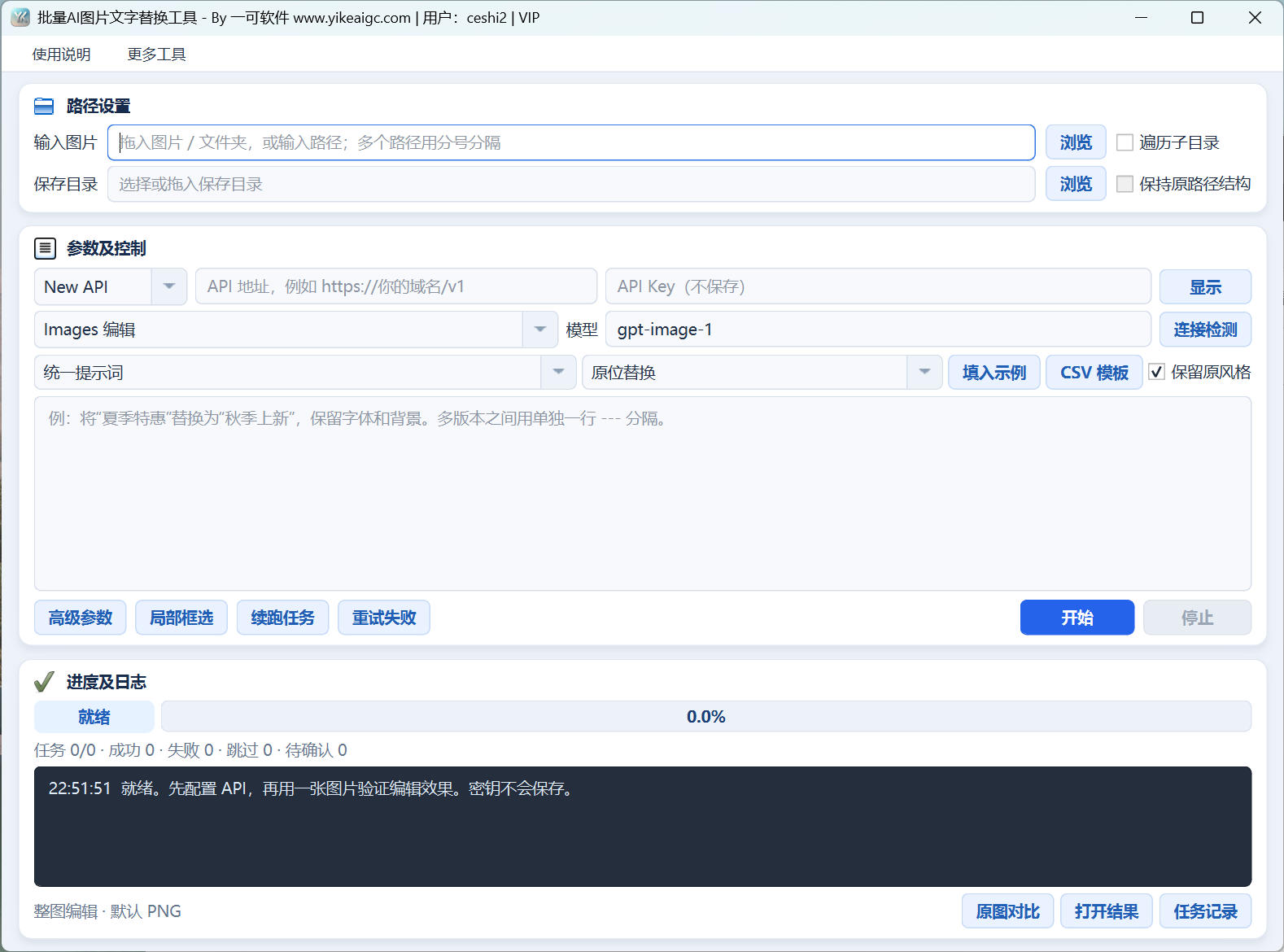The width and height of the screenshot is (1284, 952).
Task: Click the 打开结果 button
Action: click(1107, 911)
